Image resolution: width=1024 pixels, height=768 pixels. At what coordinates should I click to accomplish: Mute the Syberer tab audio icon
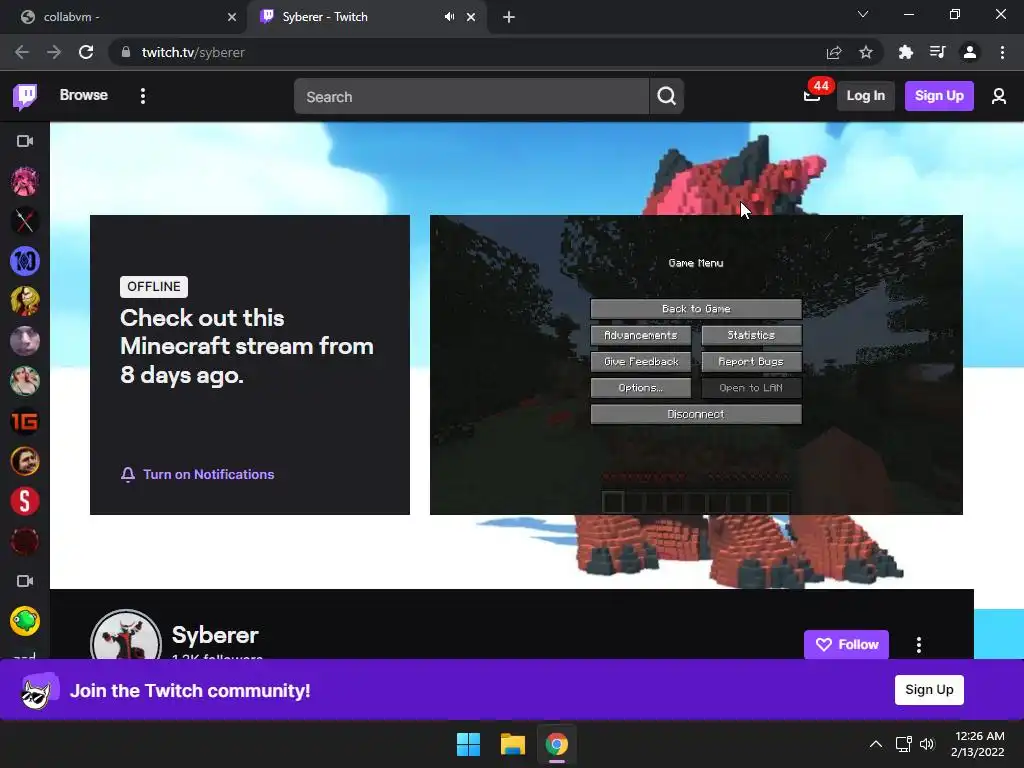tap(449, 17)
